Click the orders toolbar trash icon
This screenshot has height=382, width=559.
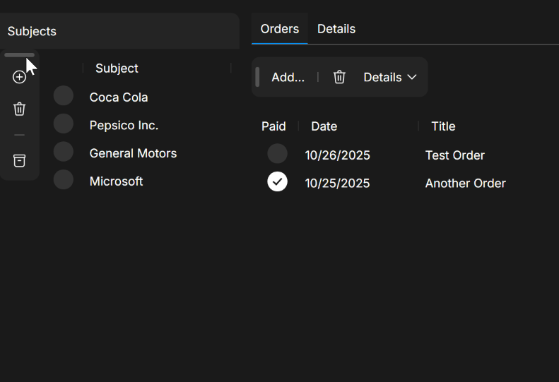pos(339,77)
